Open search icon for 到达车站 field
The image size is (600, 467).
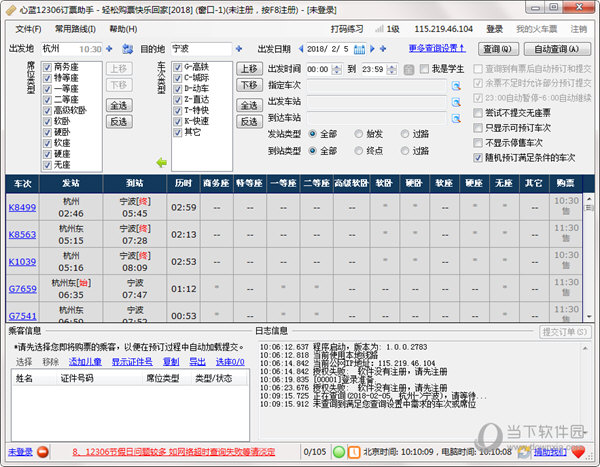point(456,118)
